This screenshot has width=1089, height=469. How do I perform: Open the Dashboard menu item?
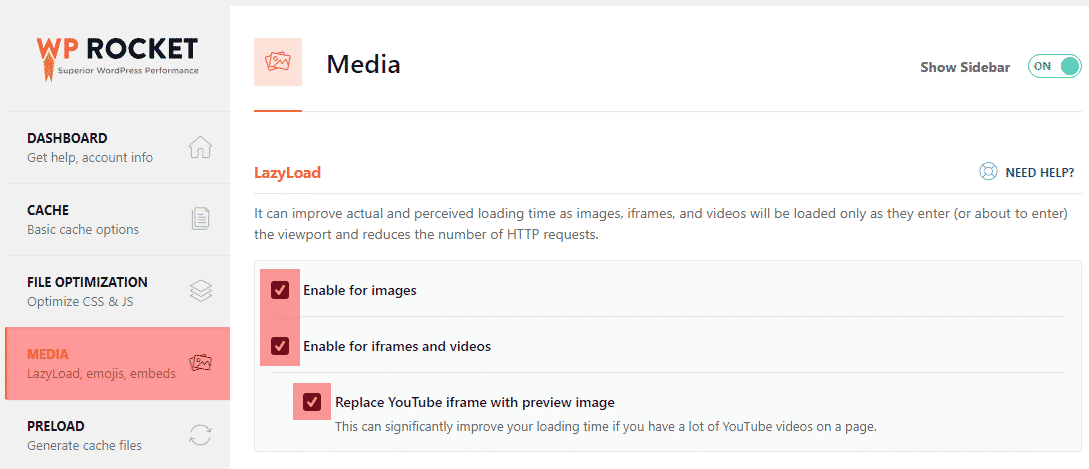pos(117,147)
